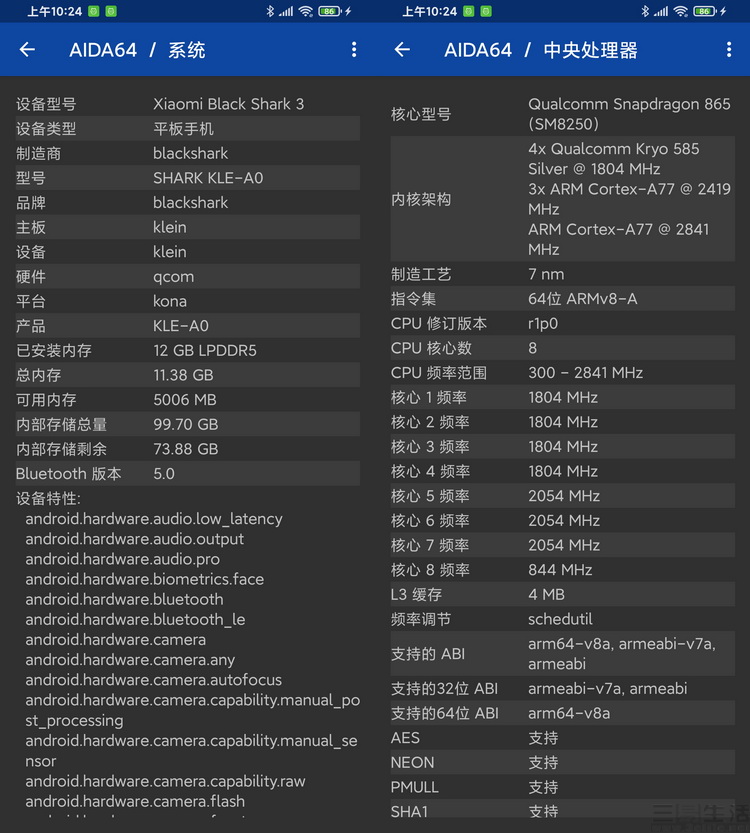
Task: Tap the AIDA64 / 中央处理器 title
Action: click(x=541, y=50)
